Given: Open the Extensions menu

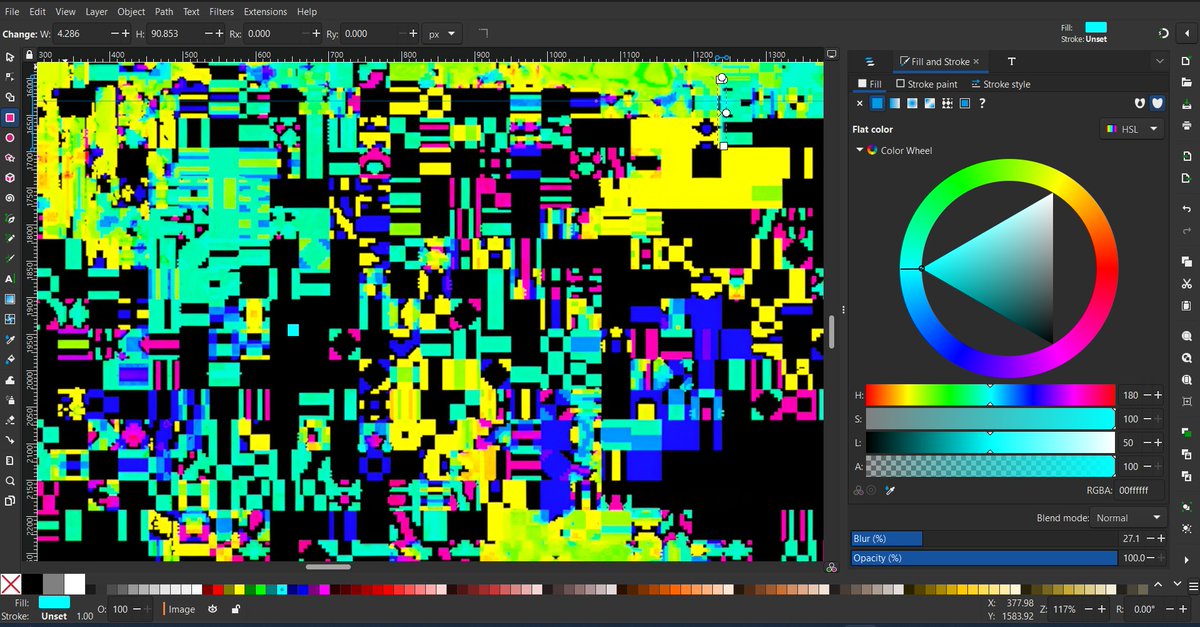Looking at the screenshot, I should (265, 11).
